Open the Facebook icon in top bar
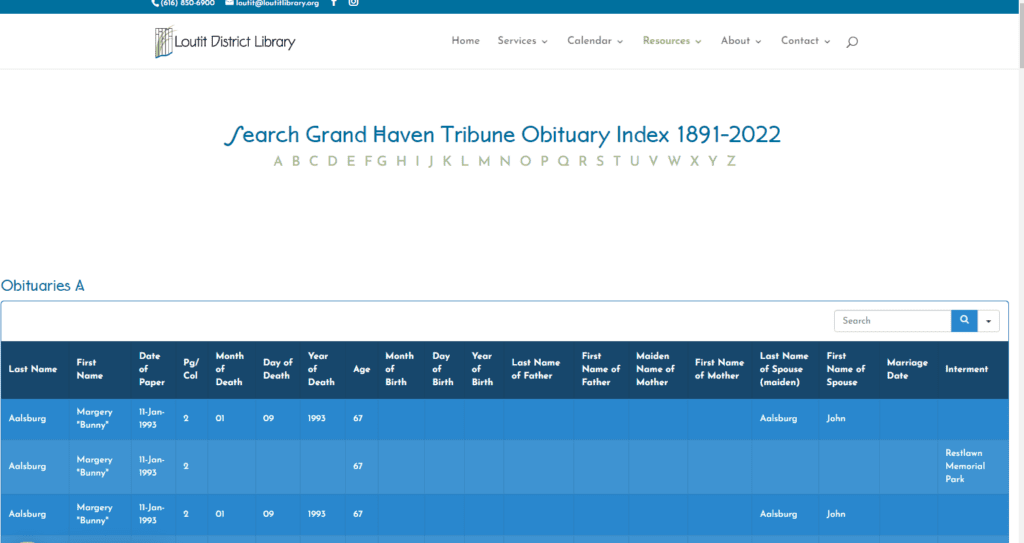The image size is (1024, 543). [x=334, y=3]
